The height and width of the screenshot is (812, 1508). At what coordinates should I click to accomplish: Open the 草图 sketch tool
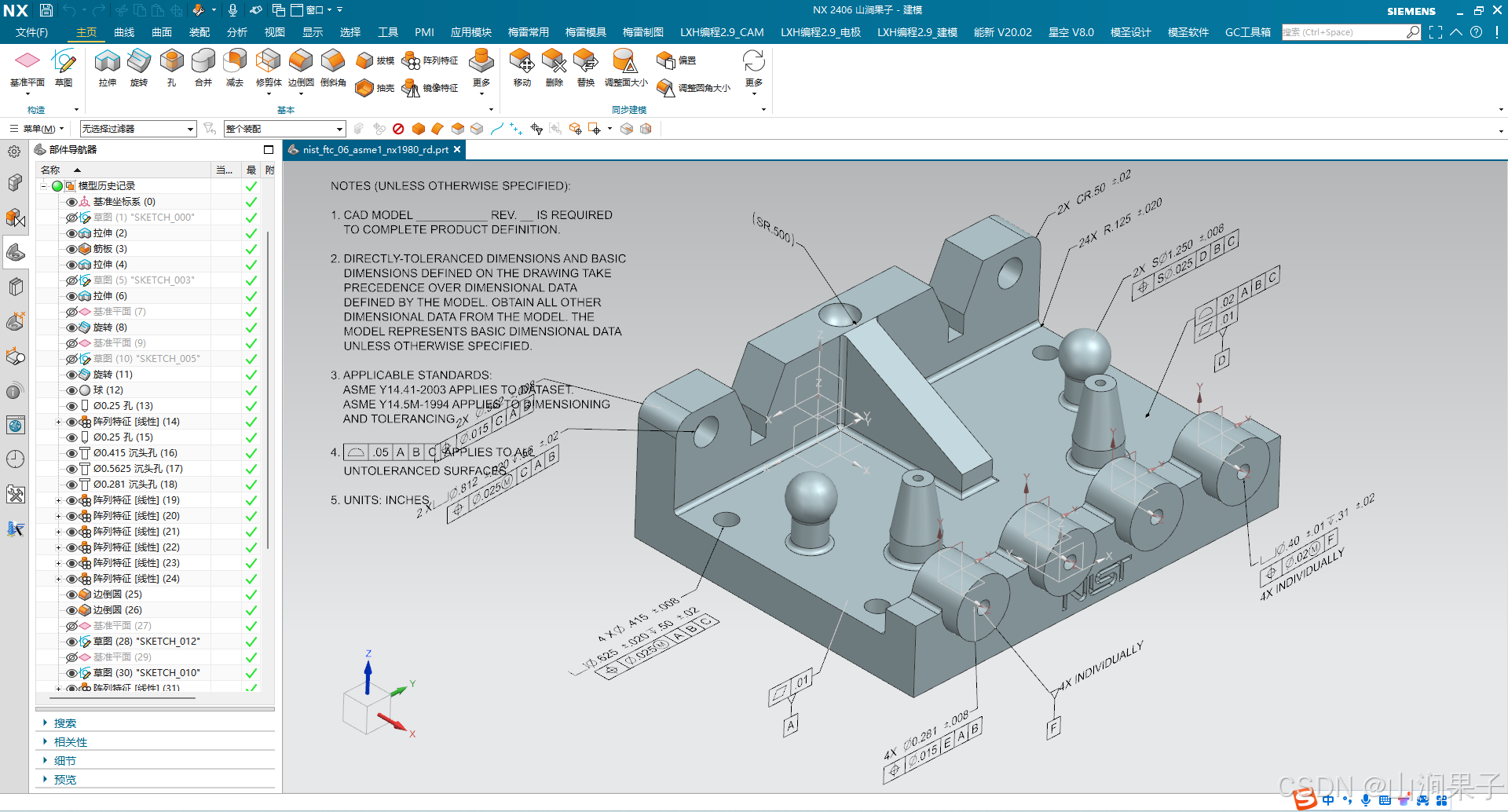pyautogui.click(x=64, y=68)
